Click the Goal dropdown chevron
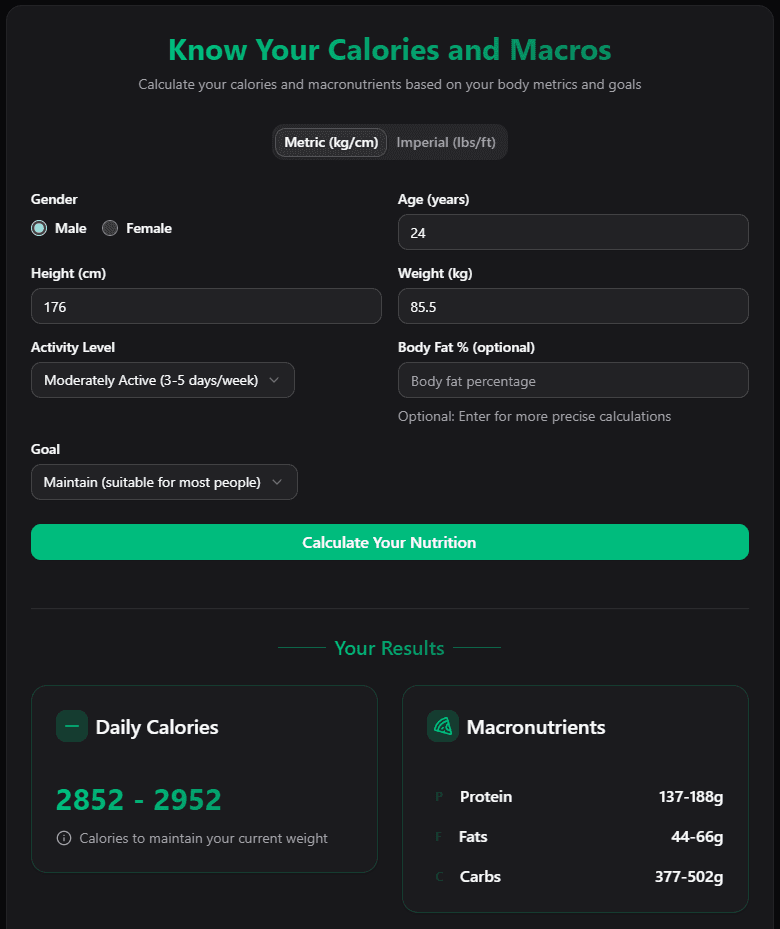780x929 pixels. pyautogui.click(x=278, y=482)
